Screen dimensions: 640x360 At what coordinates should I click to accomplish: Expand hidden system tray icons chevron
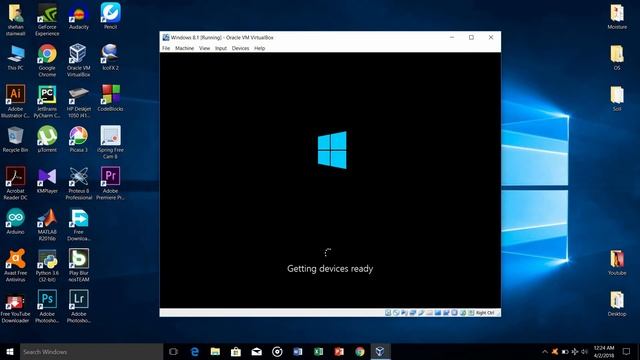(x=544, y=351)
